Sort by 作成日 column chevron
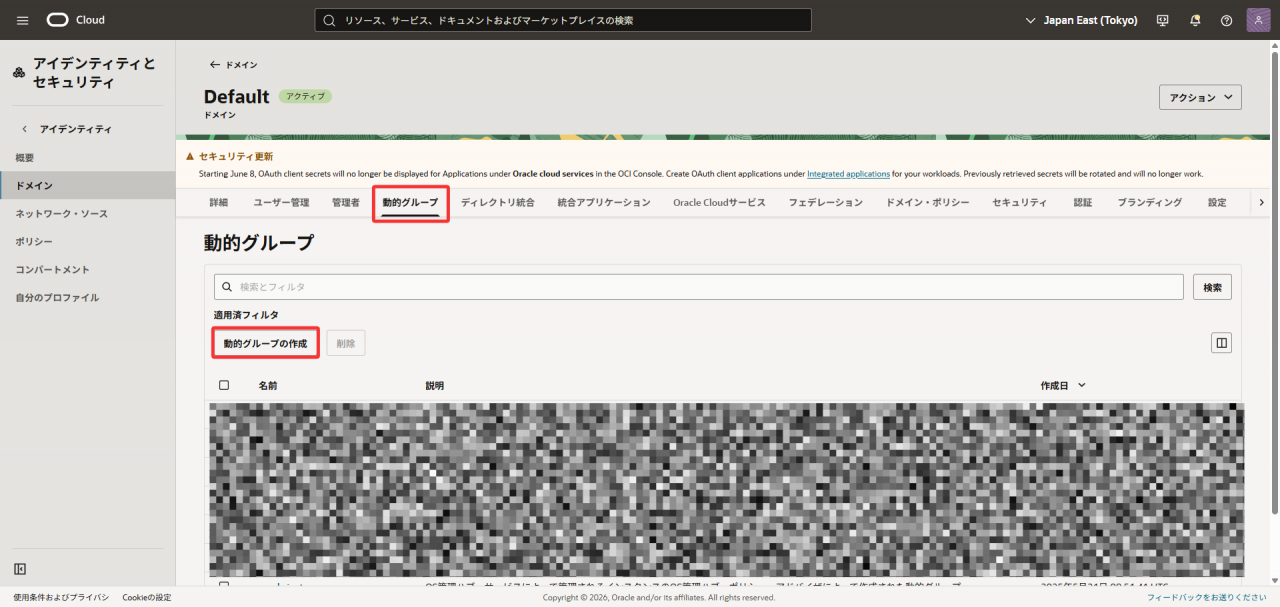1280x607 pixels. pyautogui.click(x=1082, y=385)
